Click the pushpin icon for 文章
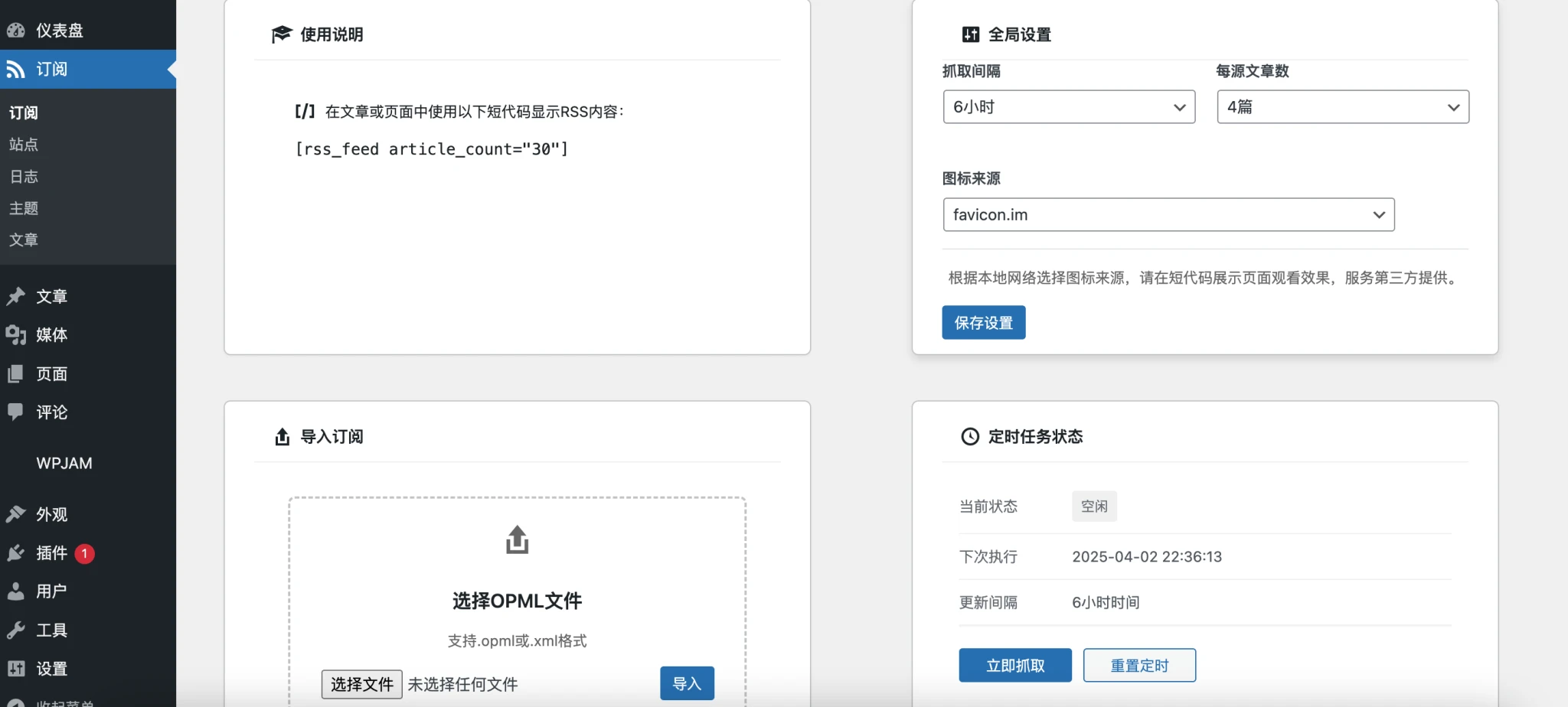This screenshot has height=707, width=1568. pos(16,297)
